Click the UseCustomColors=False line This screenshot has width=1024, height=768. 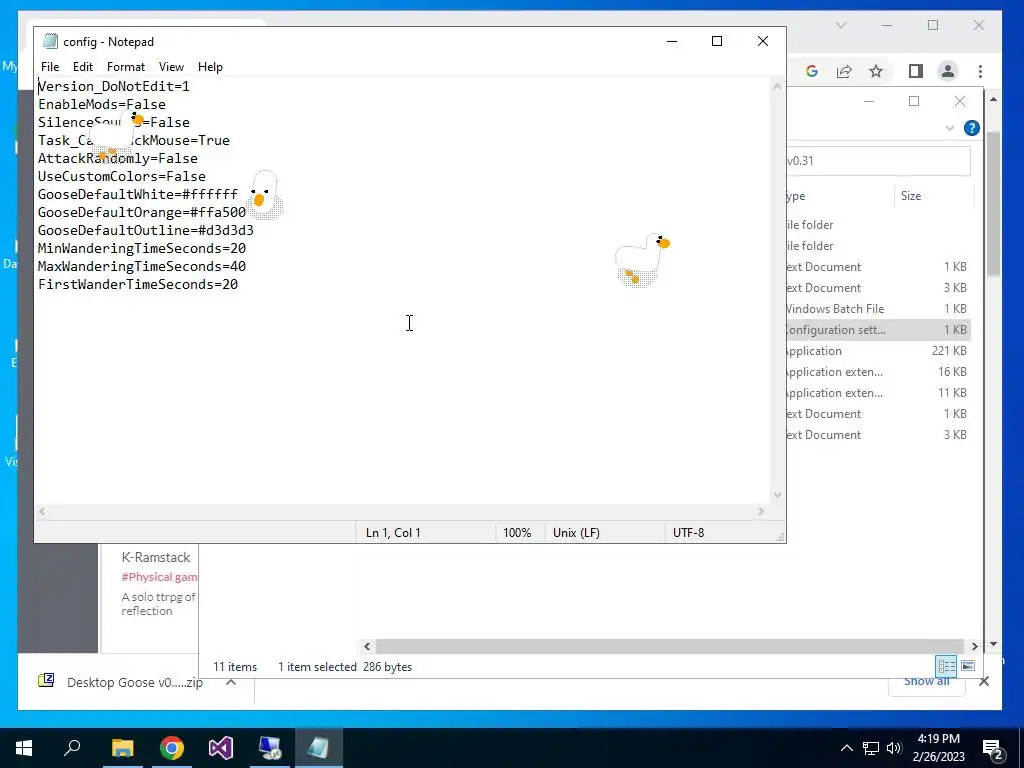pos(121,176)
